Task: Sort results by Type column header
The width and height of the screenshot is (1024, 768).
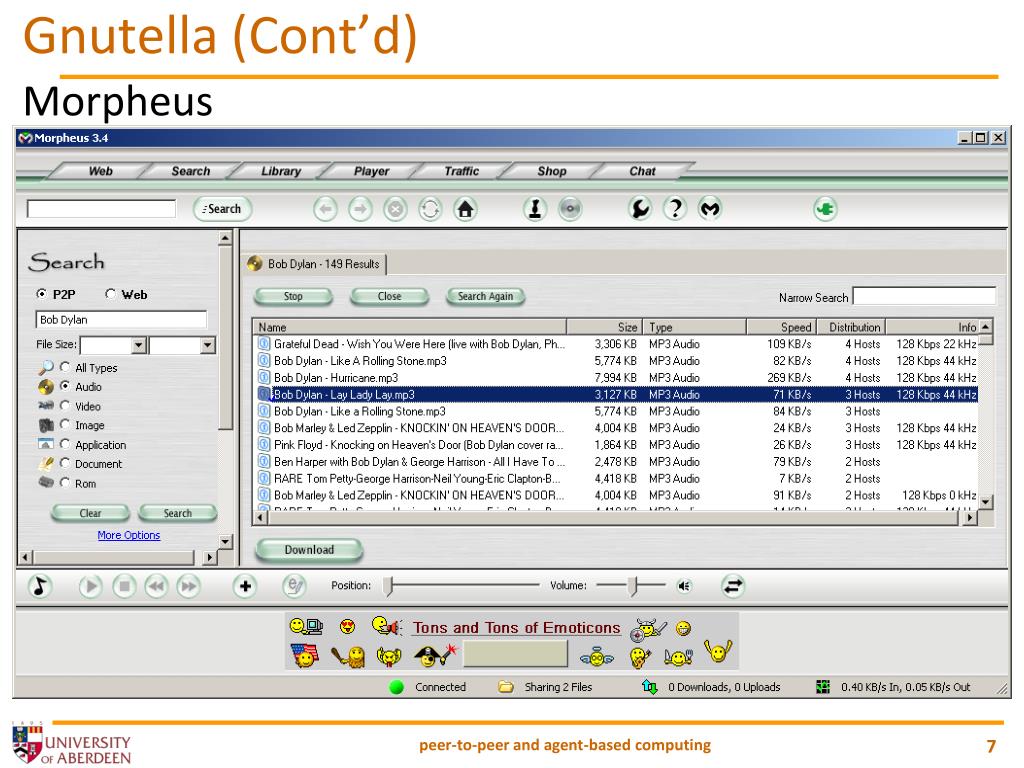Action: point(695,327)
